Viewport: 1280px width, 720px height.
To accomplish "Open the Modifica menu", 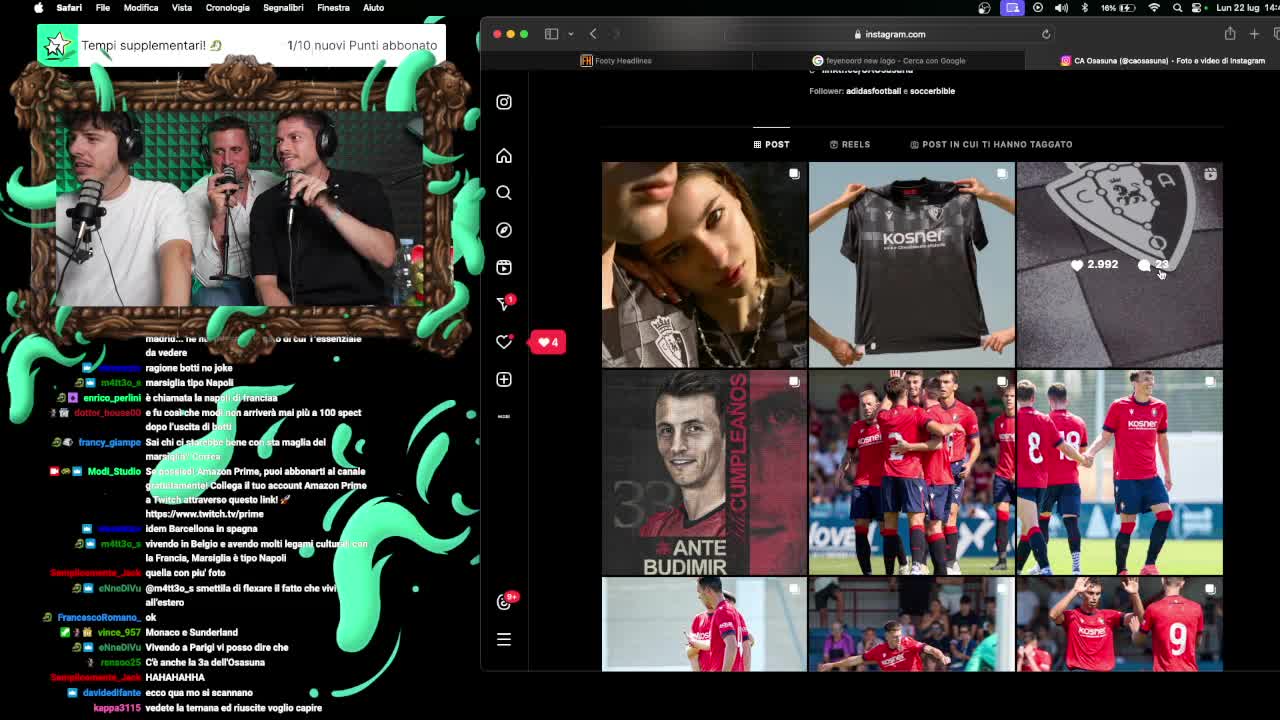I will pos(141,8).
